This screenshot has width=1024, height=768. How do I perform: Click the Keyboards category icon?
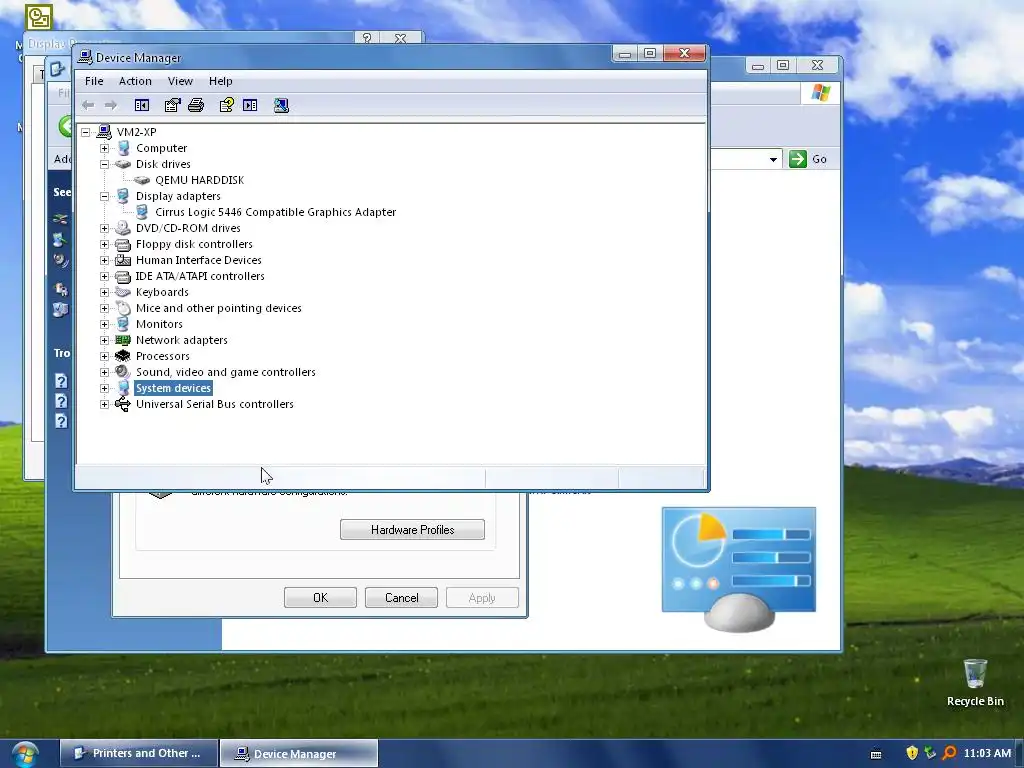click(x=122, y=292)
